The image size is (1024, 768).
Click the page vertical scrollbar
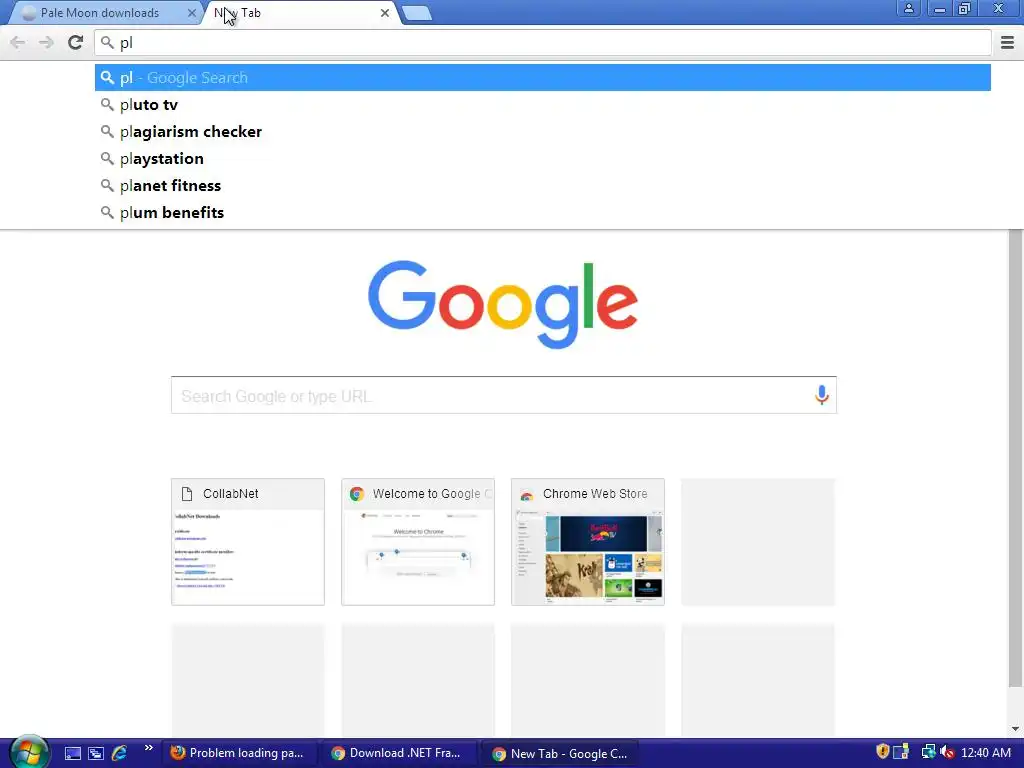click(x=1015, y=457)
